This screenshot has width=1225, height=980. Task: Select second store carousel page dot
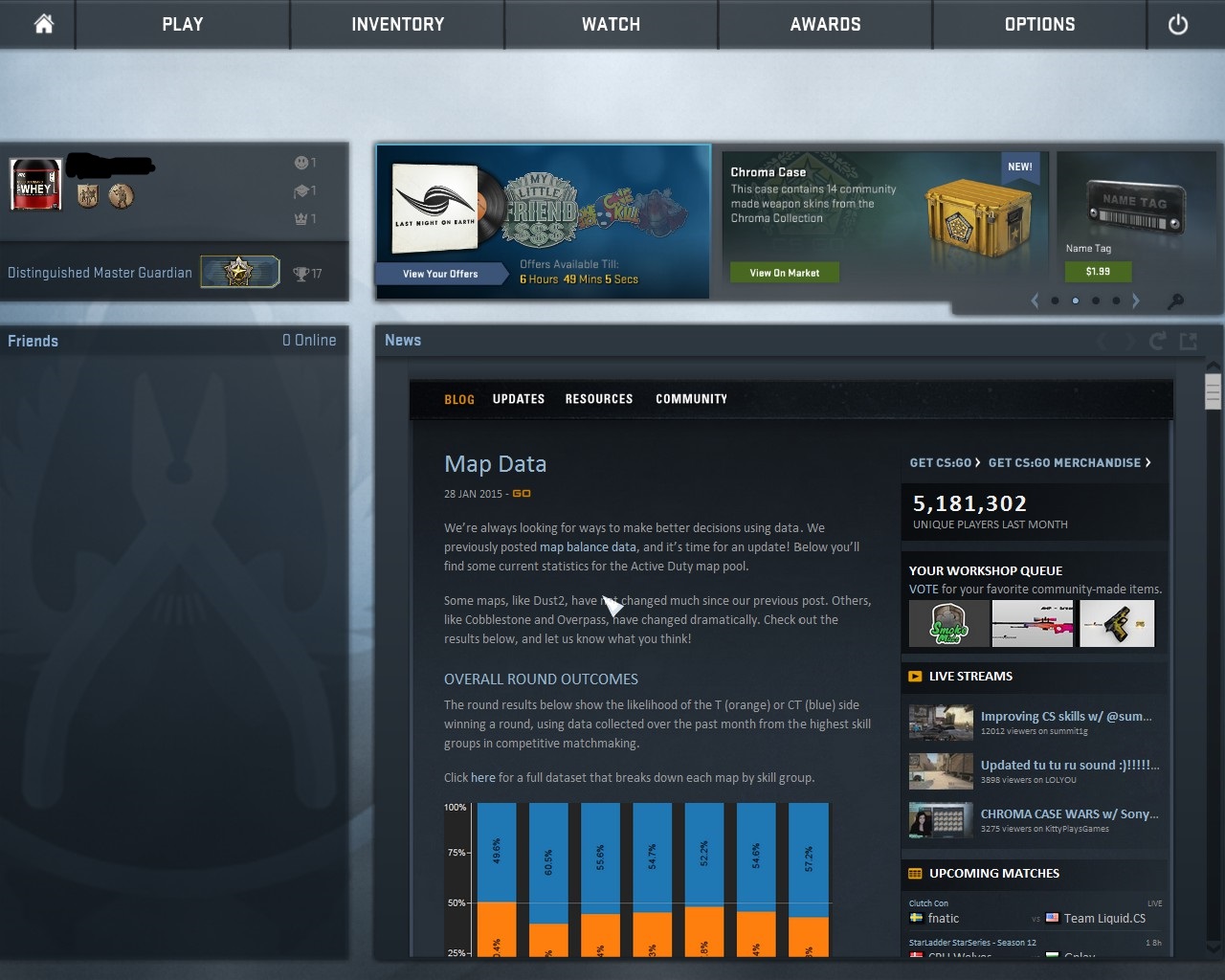[x=1076, y=301]
